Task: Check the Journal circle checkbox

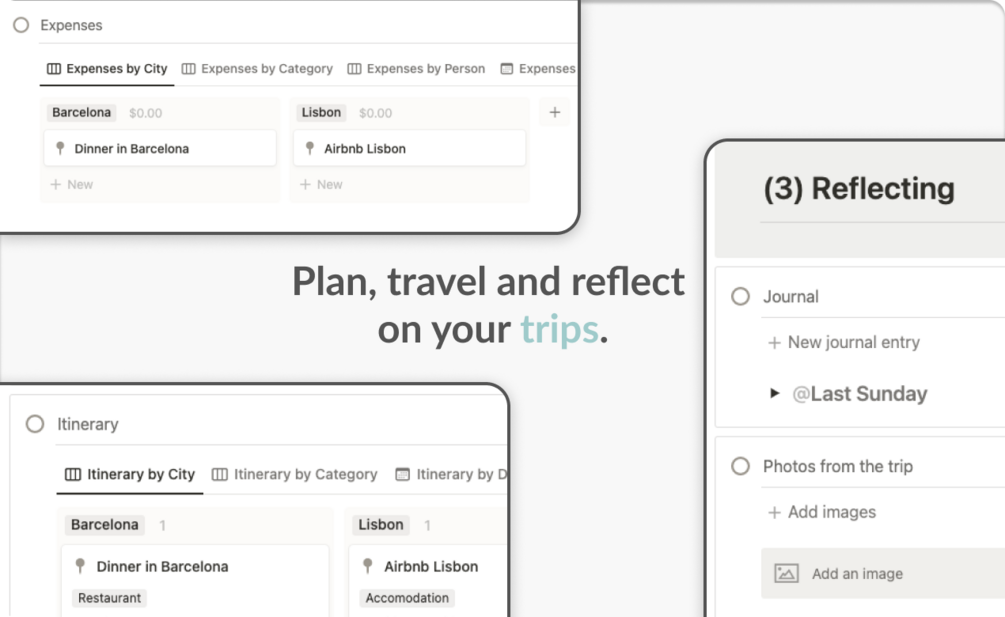Action: tap(740, 297)
